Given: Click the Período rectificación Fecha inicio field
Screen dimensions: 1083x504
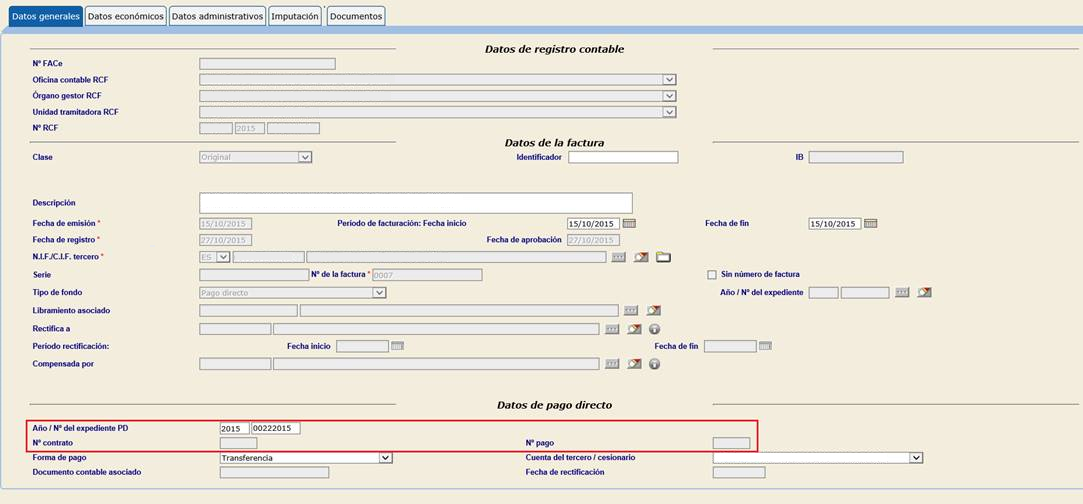Looking at the screenshot, I should (362, 347).
